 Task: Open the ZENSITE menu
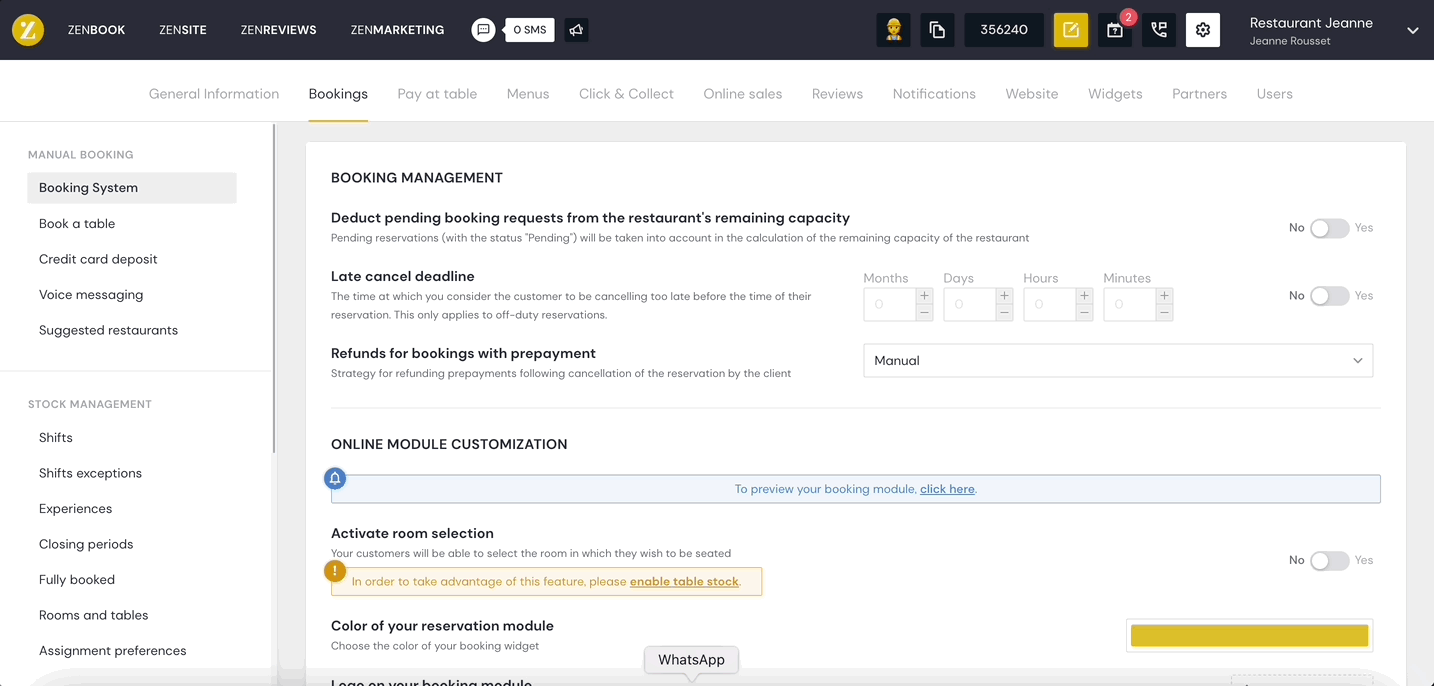183,30
